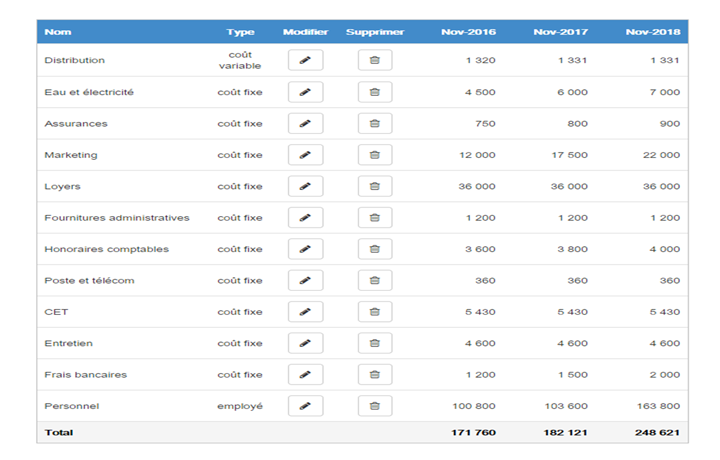Click the Nov-2016 column header

pos(468,32)
